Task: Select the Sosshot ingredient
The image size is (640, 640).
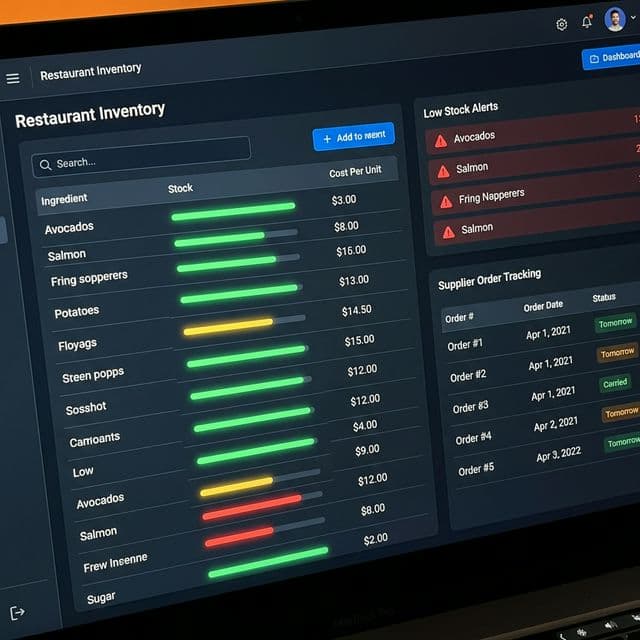Action: (86, 408)
